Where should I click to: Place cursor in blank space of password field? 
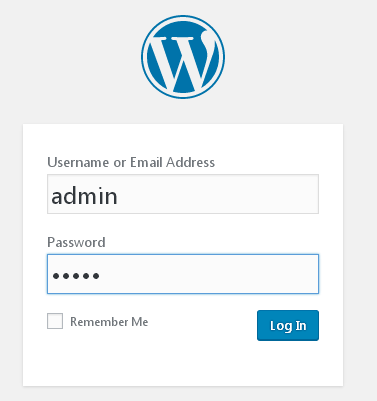click(x=210, y=274)
